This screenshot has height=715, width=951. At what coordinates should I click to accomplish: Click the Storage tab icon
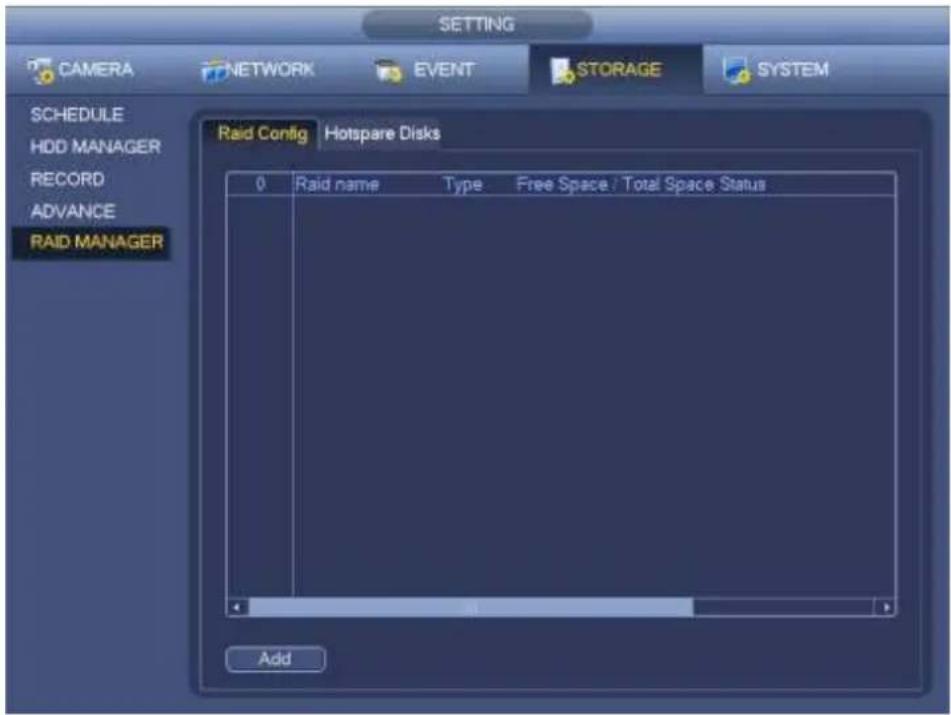tap(562, 71)
